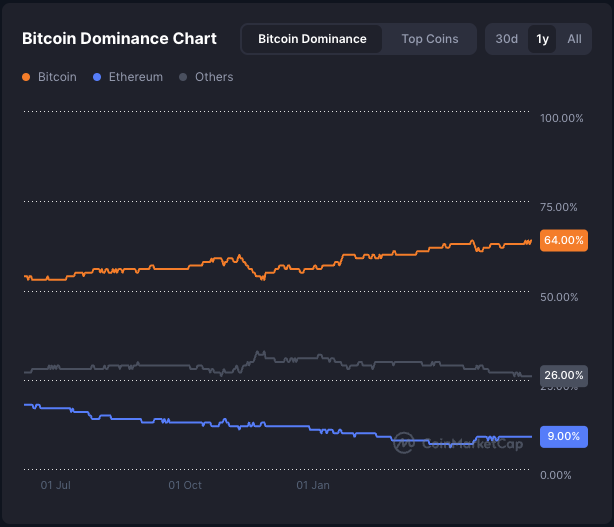
Task: Click the 50.00% y-axis label
Action: click(x=561, y=297)
